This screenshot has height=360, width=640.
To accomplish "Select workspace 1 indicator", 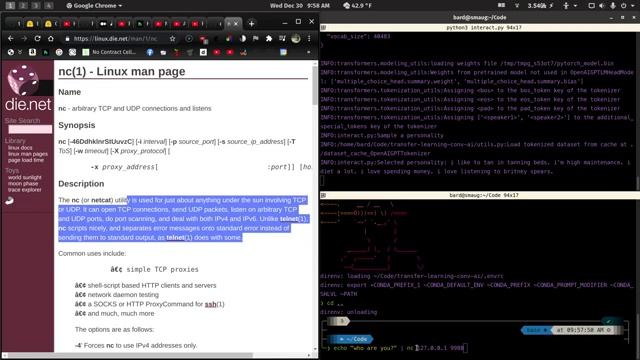I will (11, 5).
